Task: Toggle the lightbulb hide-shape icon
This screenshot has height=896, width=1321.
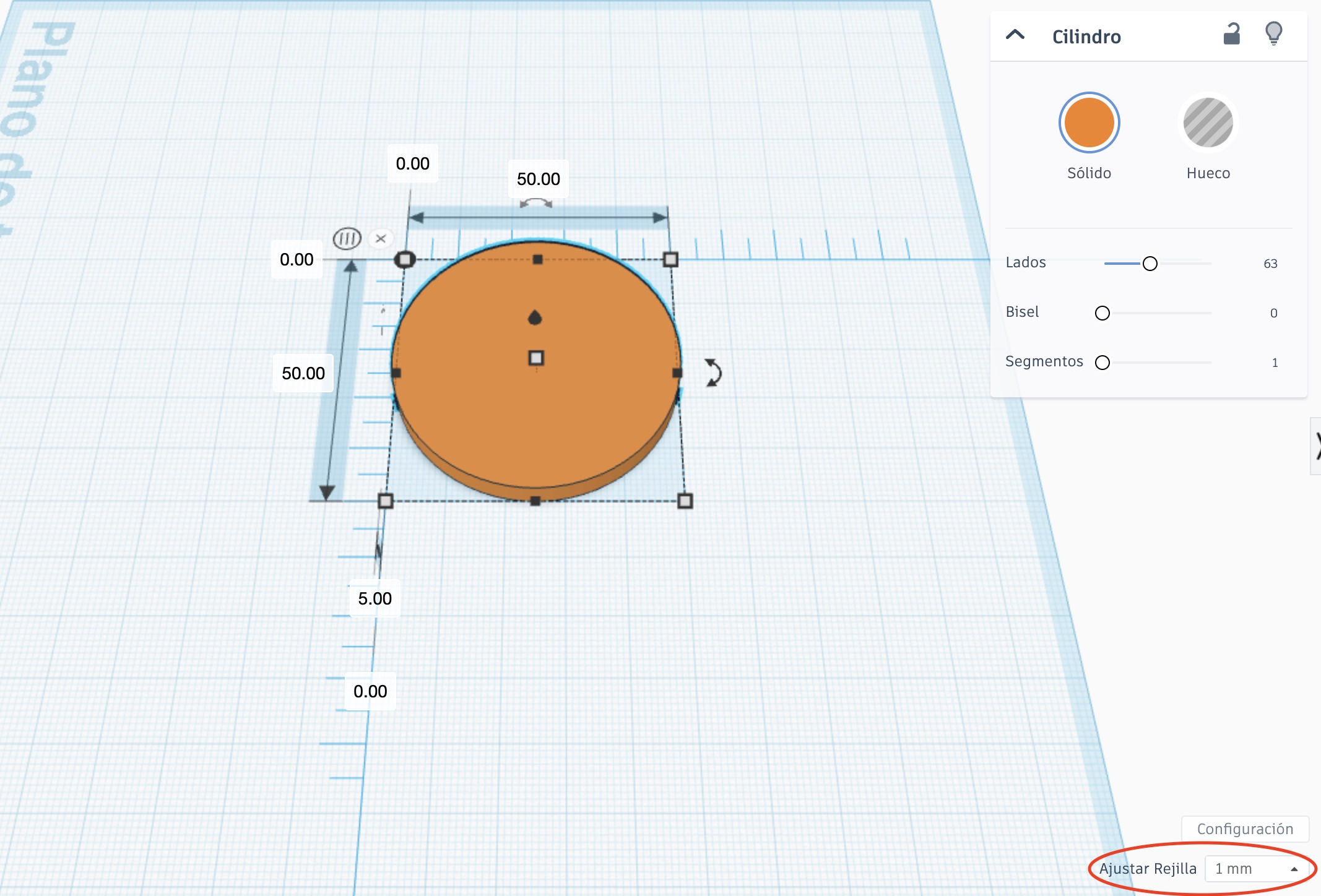Action: coord(1273,33)
